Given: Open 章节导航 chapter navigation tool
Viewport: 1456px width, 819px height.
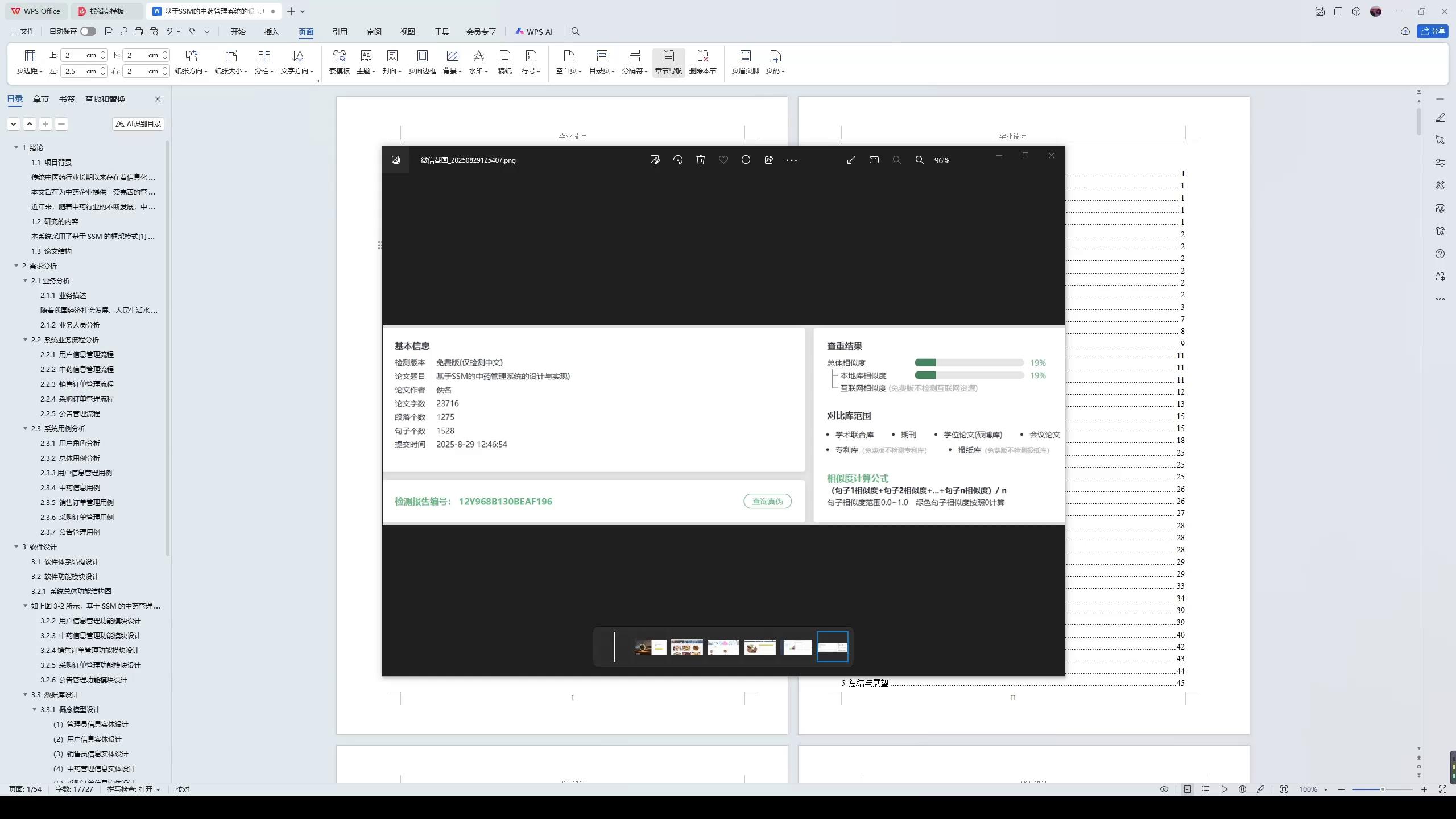Looking at the screenshot, I should (668, 63).
